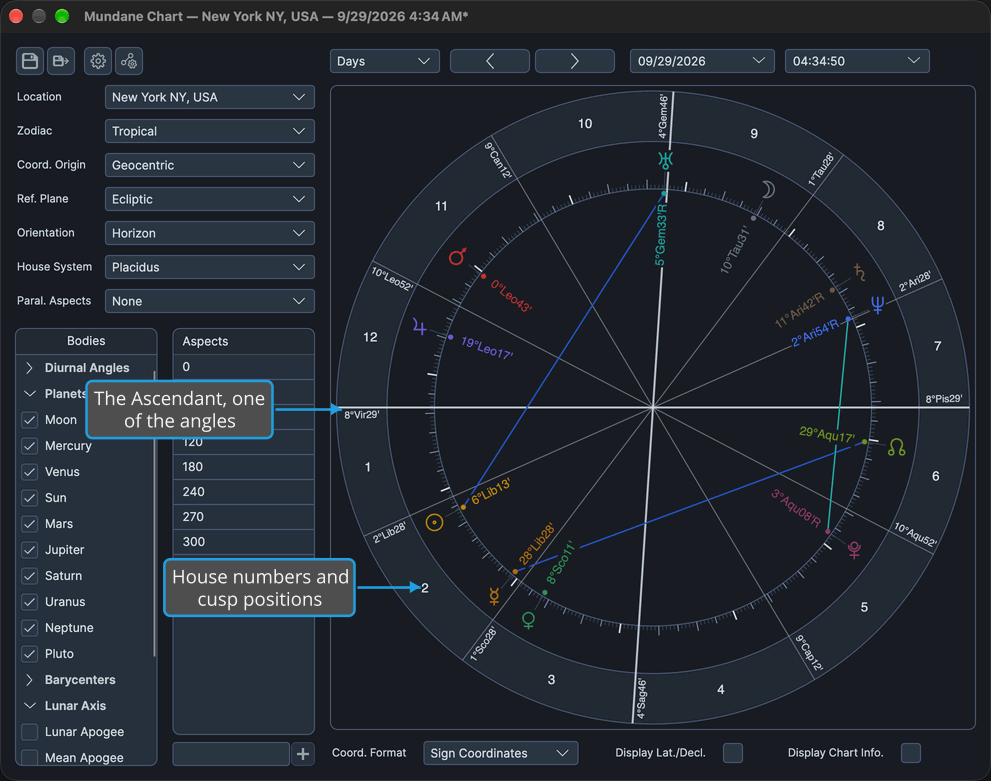The image size is (991, 781).
Task: Click the 19°Leo17' Jupiter position label
Action: pos(487,348)
